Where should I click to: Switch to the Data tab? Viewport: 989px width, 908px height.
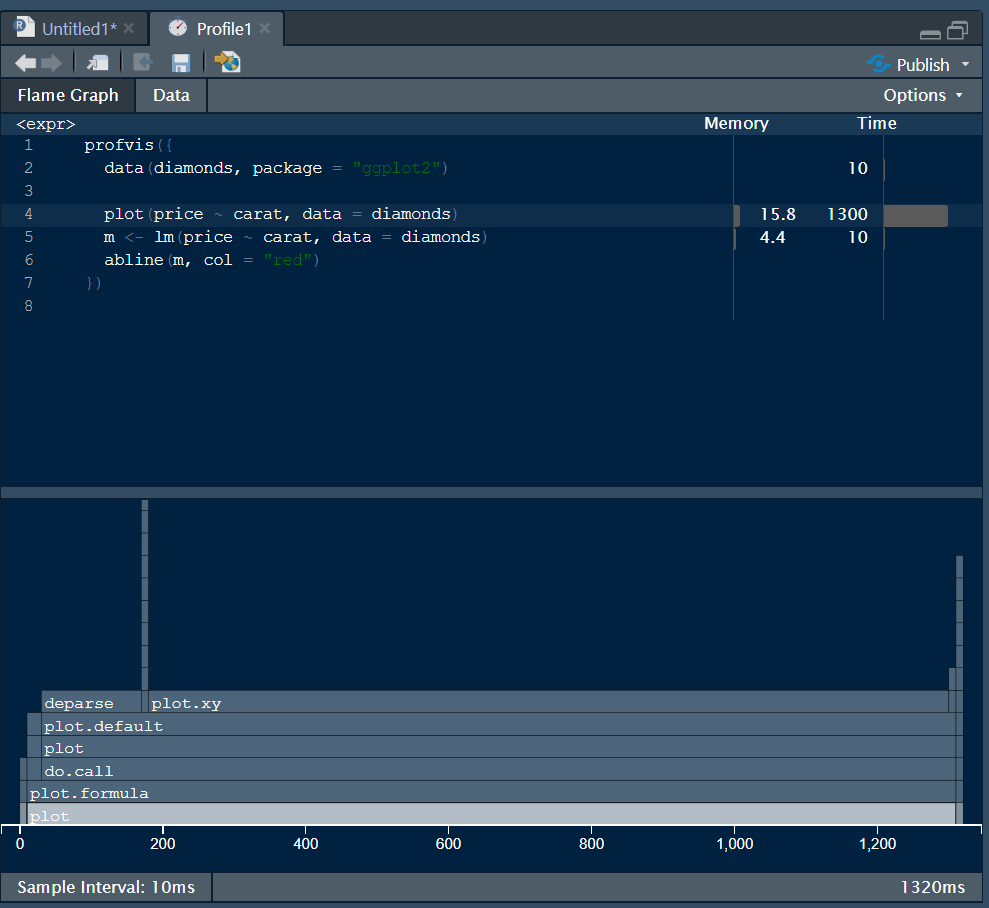172,95
